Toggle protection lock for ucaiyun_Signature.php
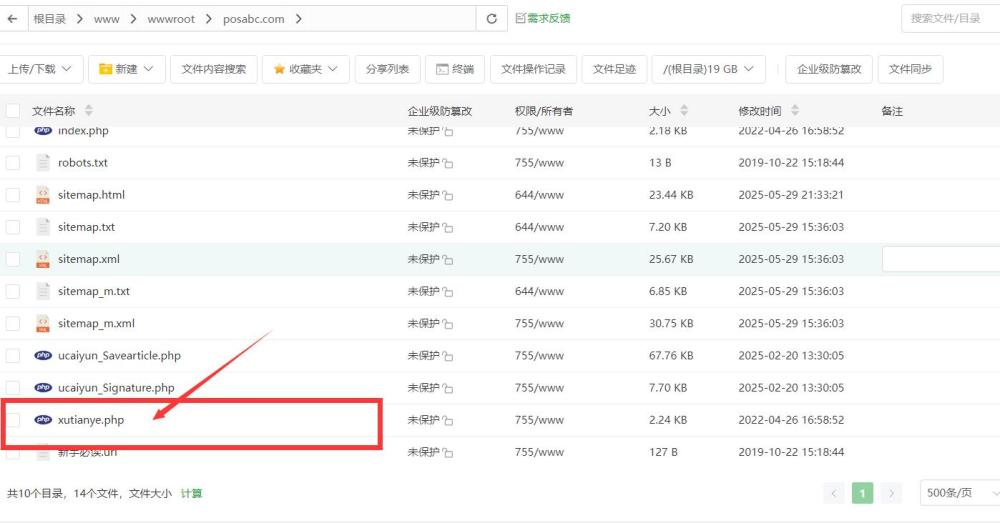The height and width of the screenshot is (523, 1000). pos(448,388)
